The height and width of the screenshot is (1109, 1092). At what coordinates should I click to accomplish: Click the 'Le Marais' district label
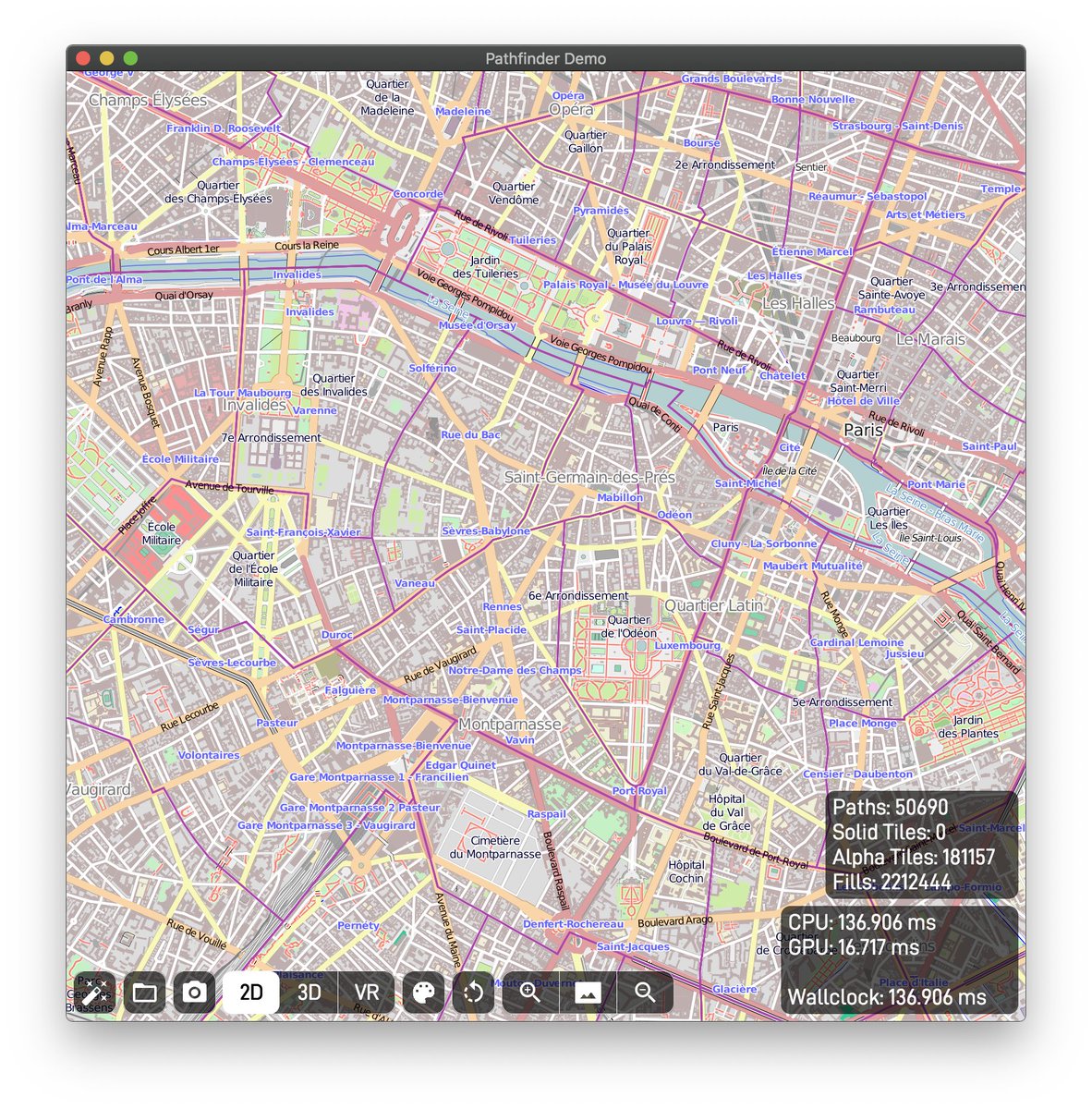(x=930, y=339)
